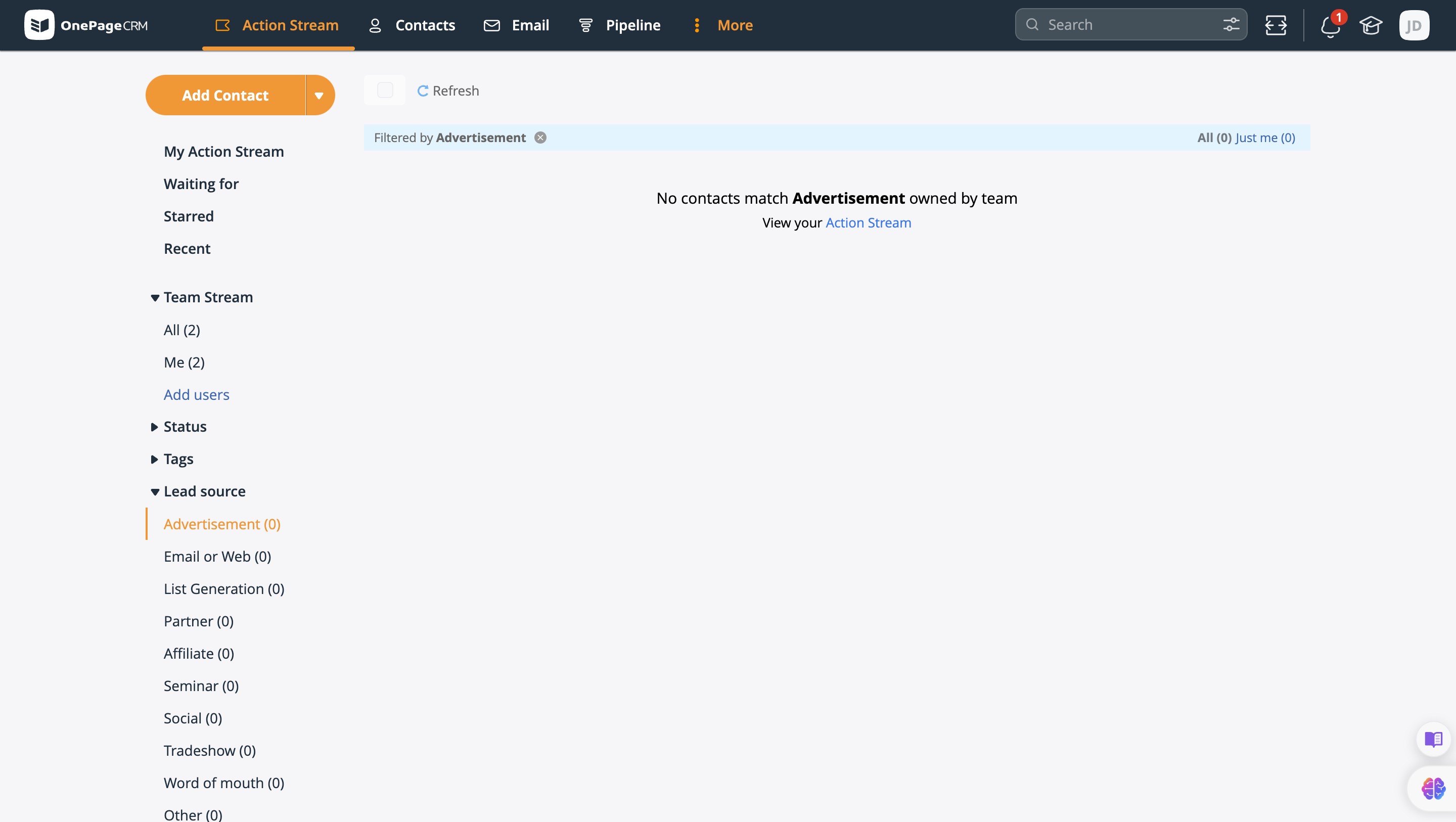The height and width of the screenshot is (822, 1456).
Task: Open the purple book guide widget
Action: click(x=1433, y=739)
